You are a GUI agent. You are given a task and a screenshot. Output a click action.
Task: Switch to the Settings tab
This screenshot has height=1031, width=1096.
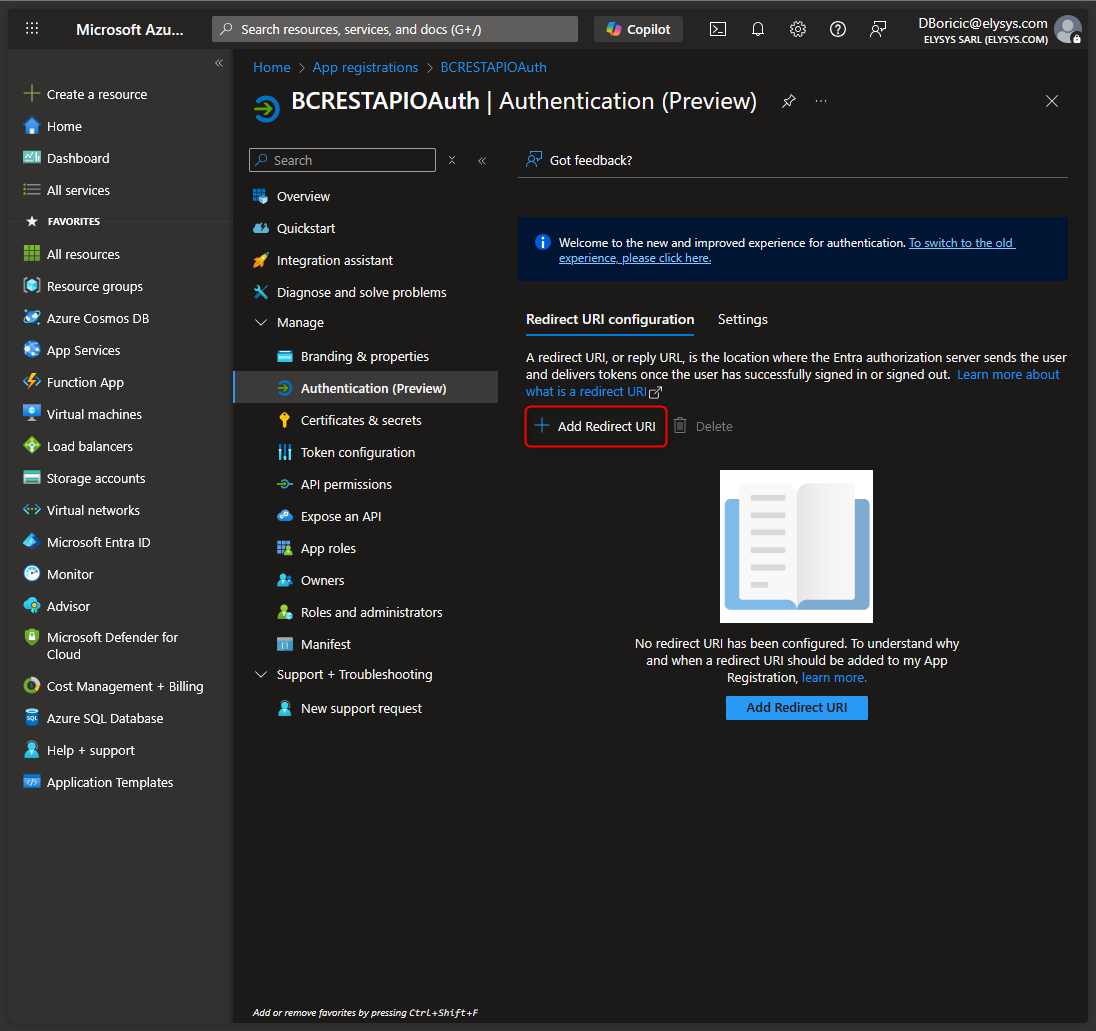pyautogui.click(x=743, y=320)
